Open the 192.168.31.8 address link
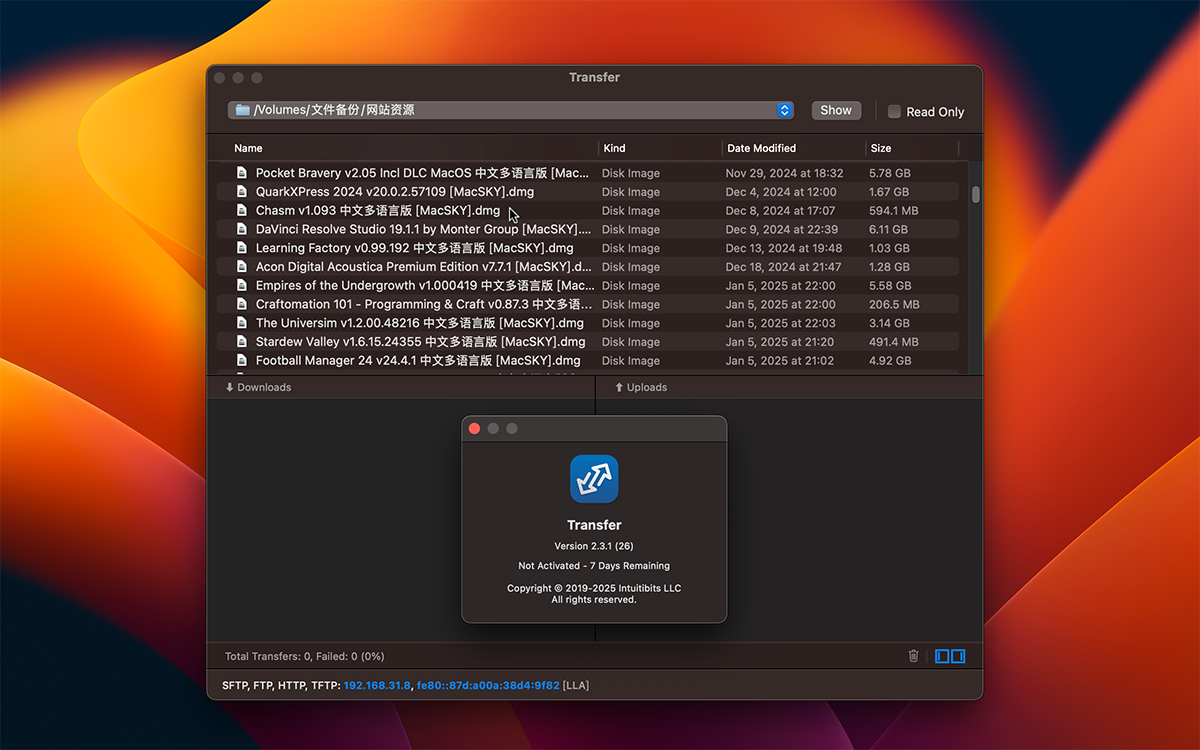The width and height of the screenshot is (1200, 750). [x=376, y=685]
